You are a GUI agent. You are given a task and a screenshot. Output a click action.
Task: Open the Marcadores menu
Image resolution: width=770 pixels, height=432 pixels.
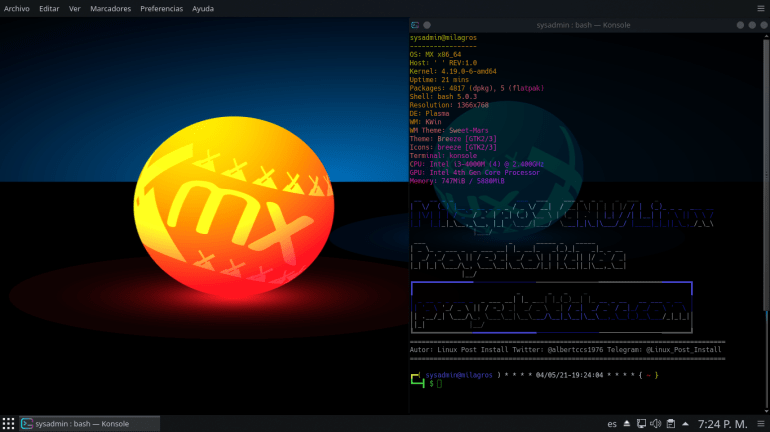point(110,8)
